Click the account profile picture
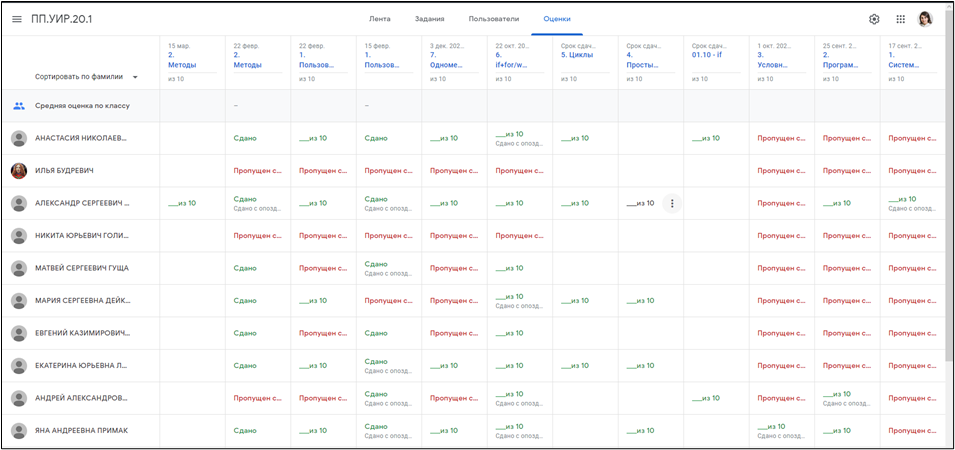The height and width of the screenshot is (450, 955). click(x=926, y=19)
